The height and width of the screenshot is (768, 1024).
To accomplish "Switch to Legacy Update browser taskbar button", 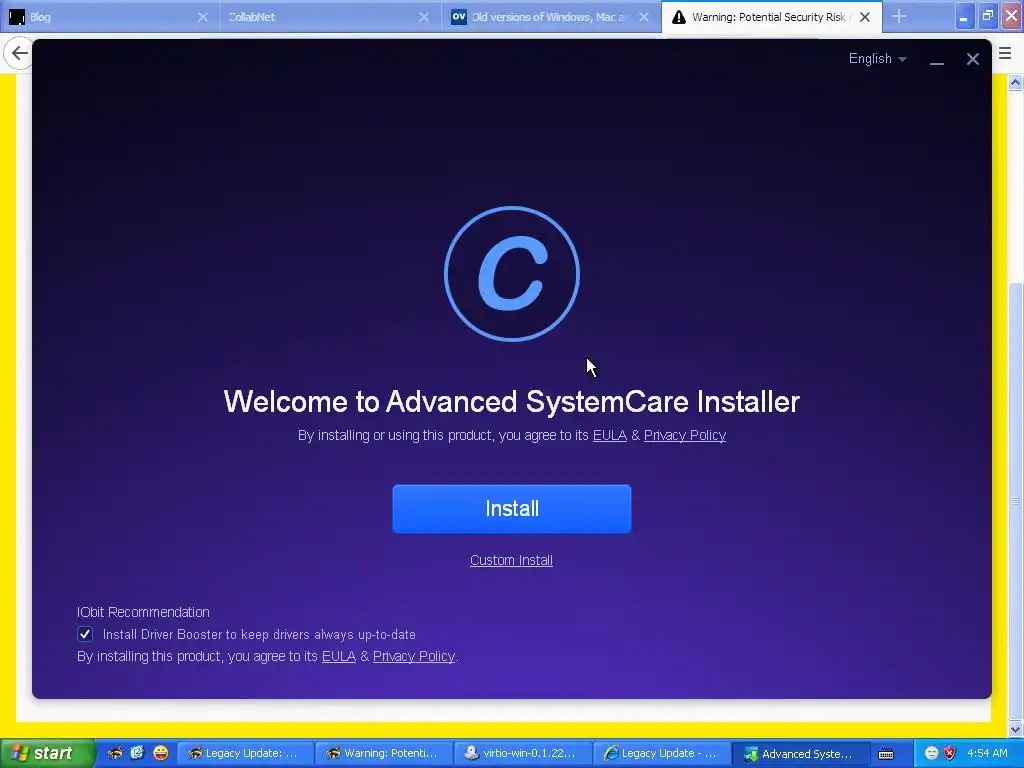I will pyautogui.click(x=245, y=753).
